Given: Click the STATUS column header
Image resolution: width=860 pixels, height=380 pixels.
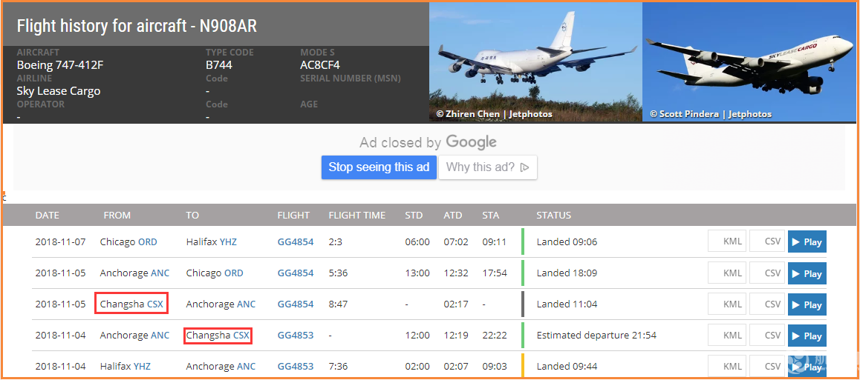Looking at the screenshot, I should point(553,215).
